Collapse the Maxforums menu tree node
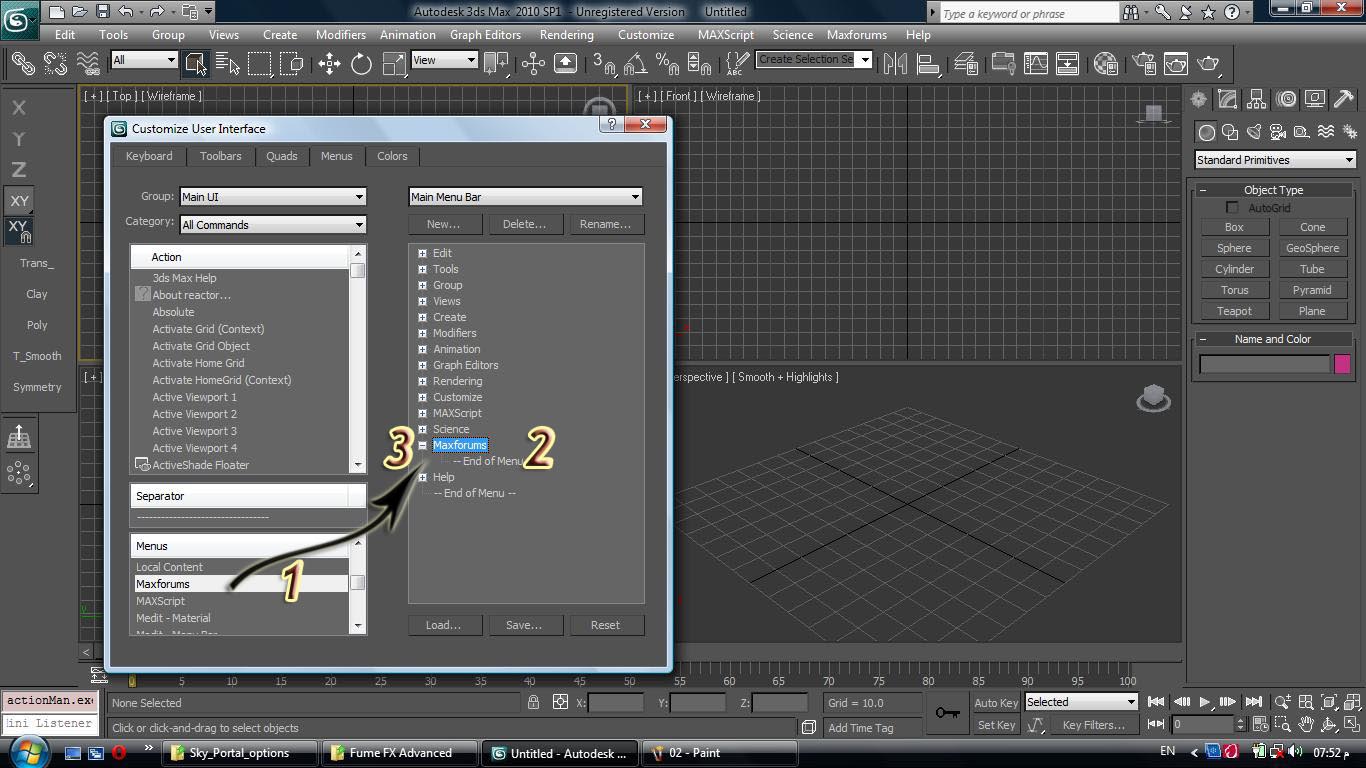Viewport: 1366px width, 768px height. click(423, 445)
